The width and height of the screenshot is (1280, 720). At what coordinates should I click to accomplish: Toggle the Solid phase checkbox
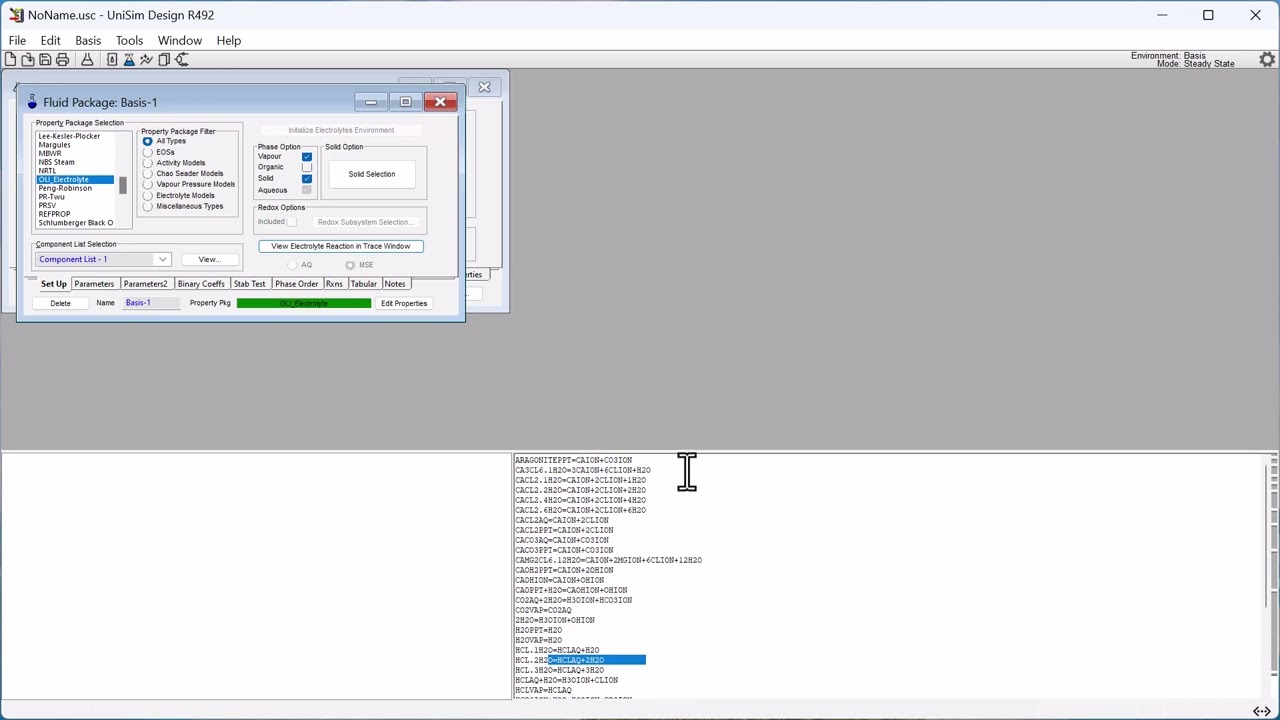click(307, 179)
